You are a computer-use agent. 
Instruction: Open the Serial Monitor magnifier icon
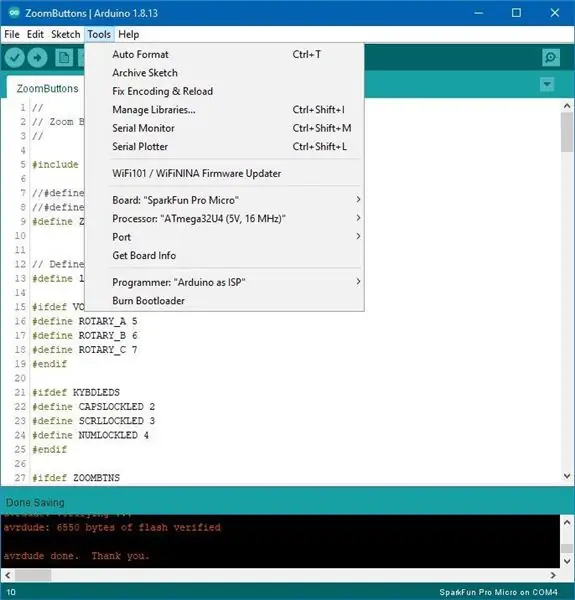coord(551,58)
